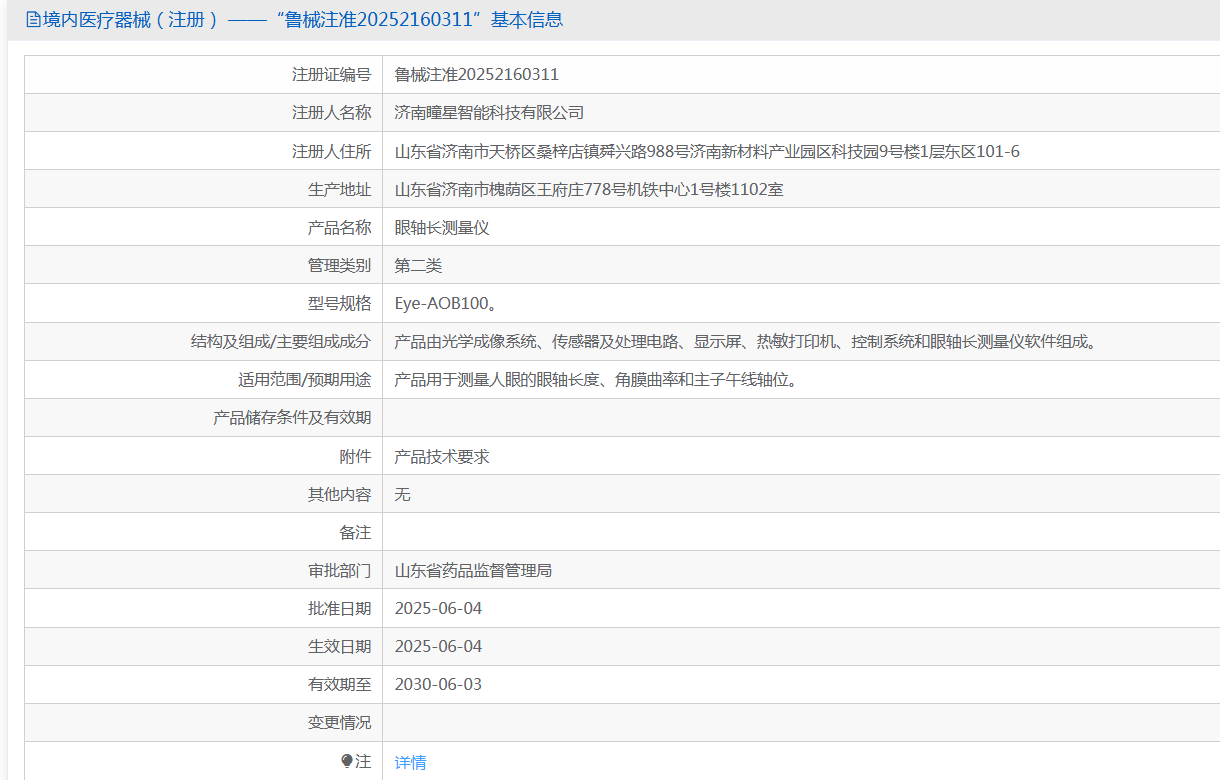Click the value 山东省药品监督管理局
Screen dimensions: 1220x780
click(473, 570)
